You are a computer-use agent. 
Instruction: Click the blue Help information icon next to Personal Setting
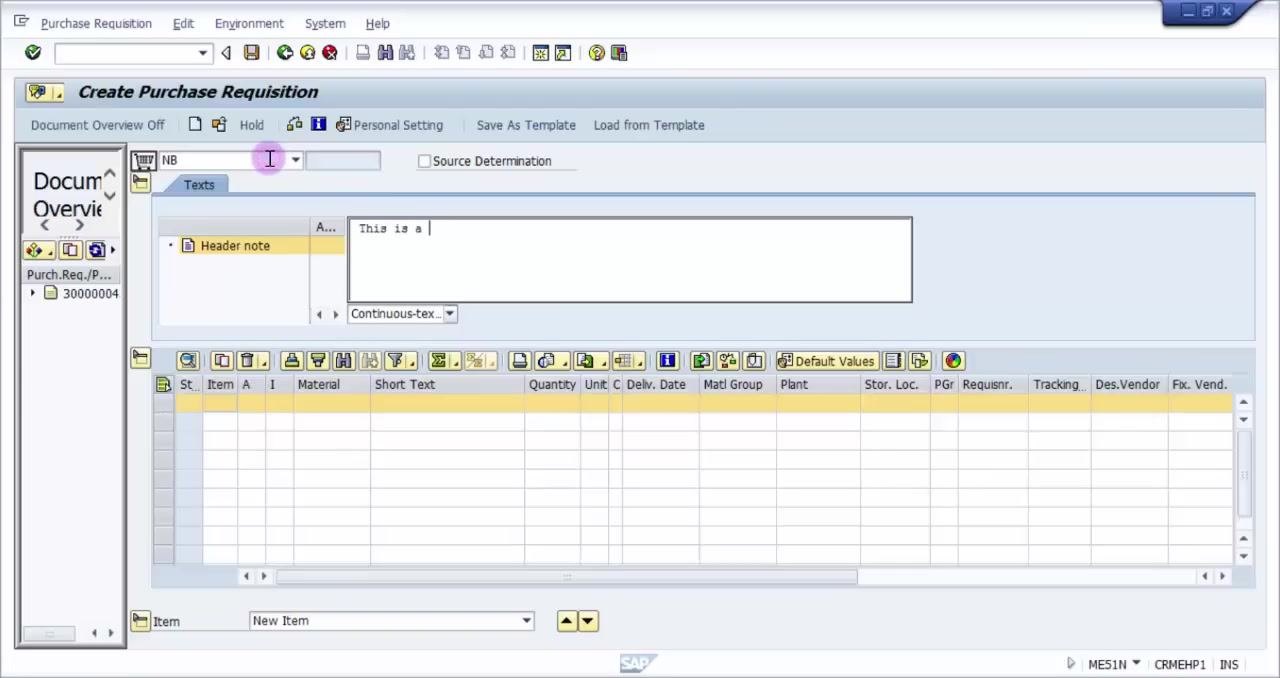click(318, 125)
